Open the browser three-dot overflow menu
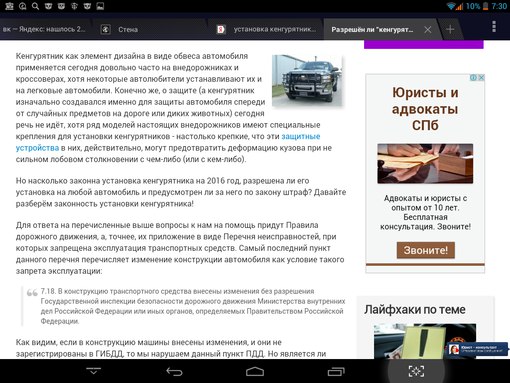Image resolution: width=510 pixels, height=383 pixels. pos(494,27)
